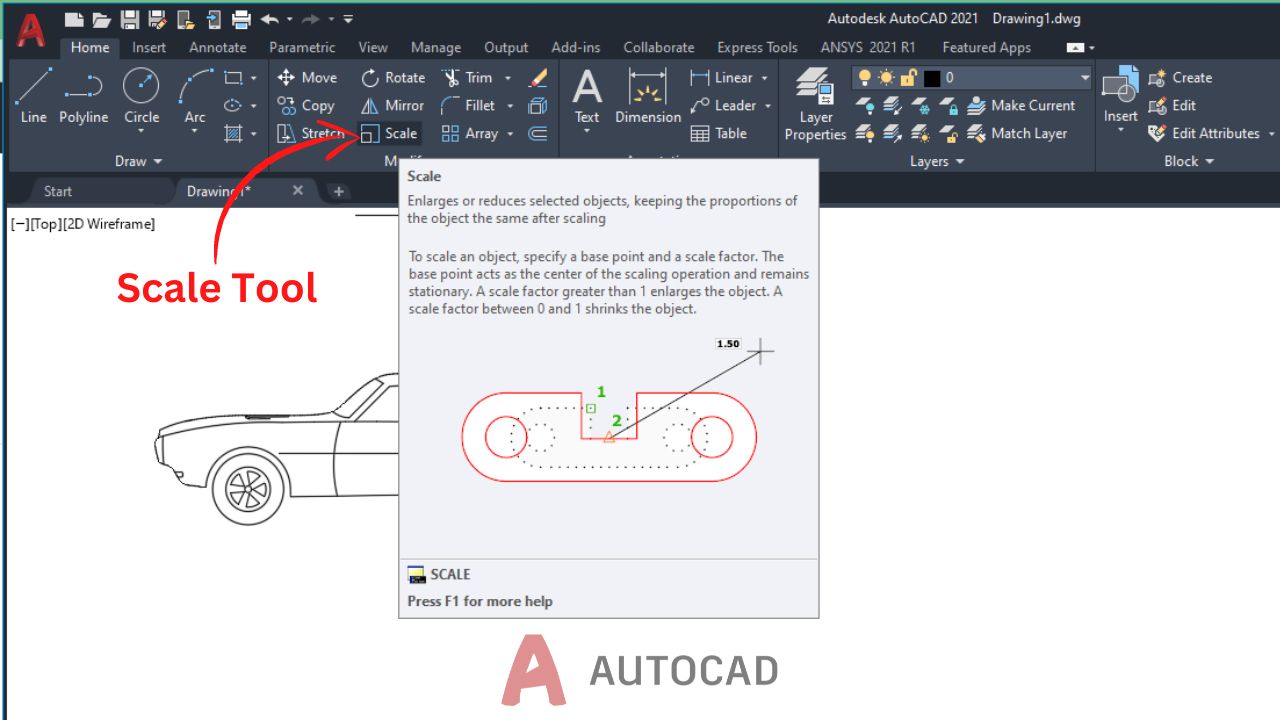The image size is (1280, 720).
Task: Select the Move tool
Action: [x=307, y=77]
